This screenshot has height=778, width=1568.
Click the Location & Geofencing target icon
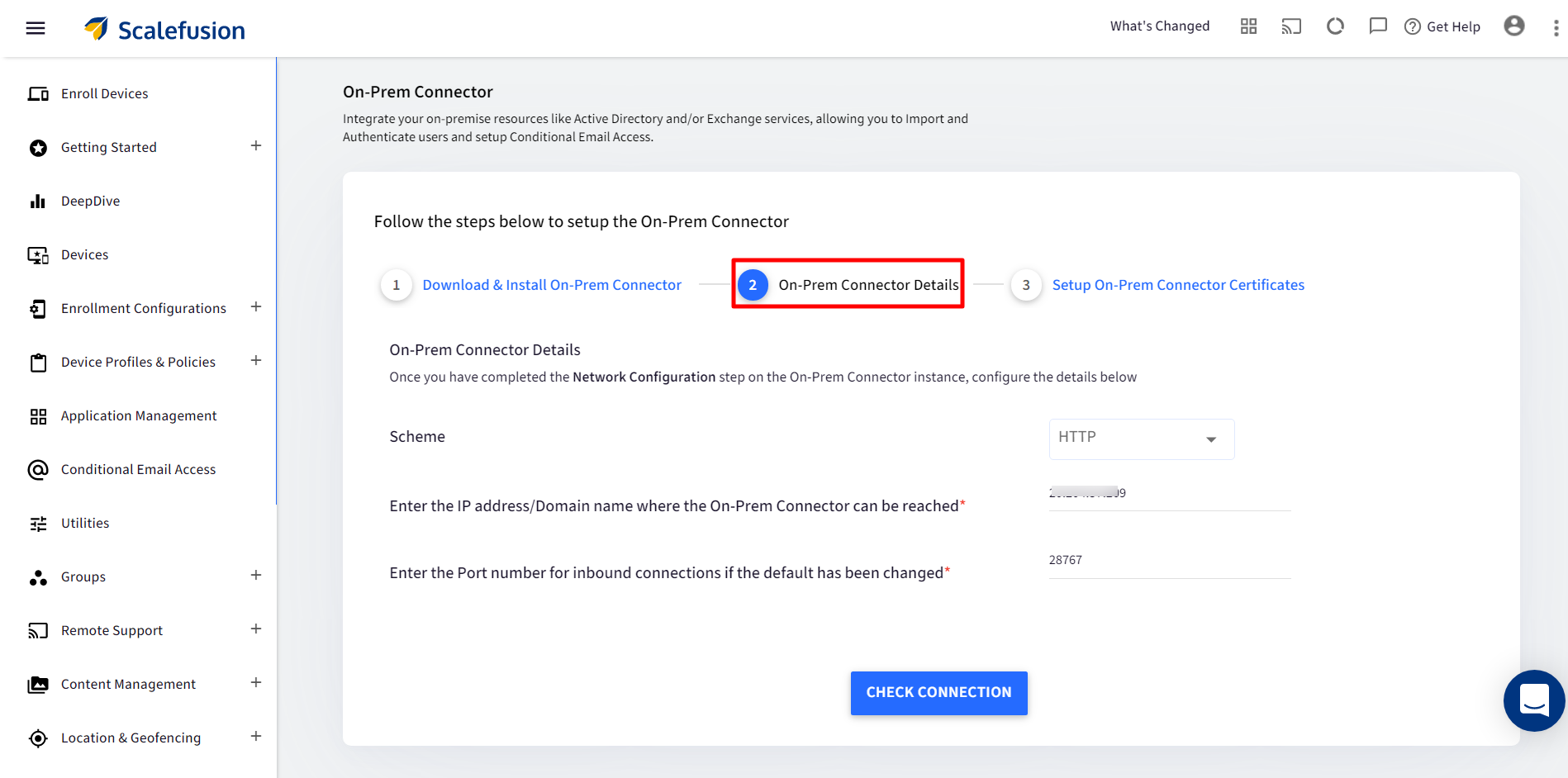pos(38,738)
